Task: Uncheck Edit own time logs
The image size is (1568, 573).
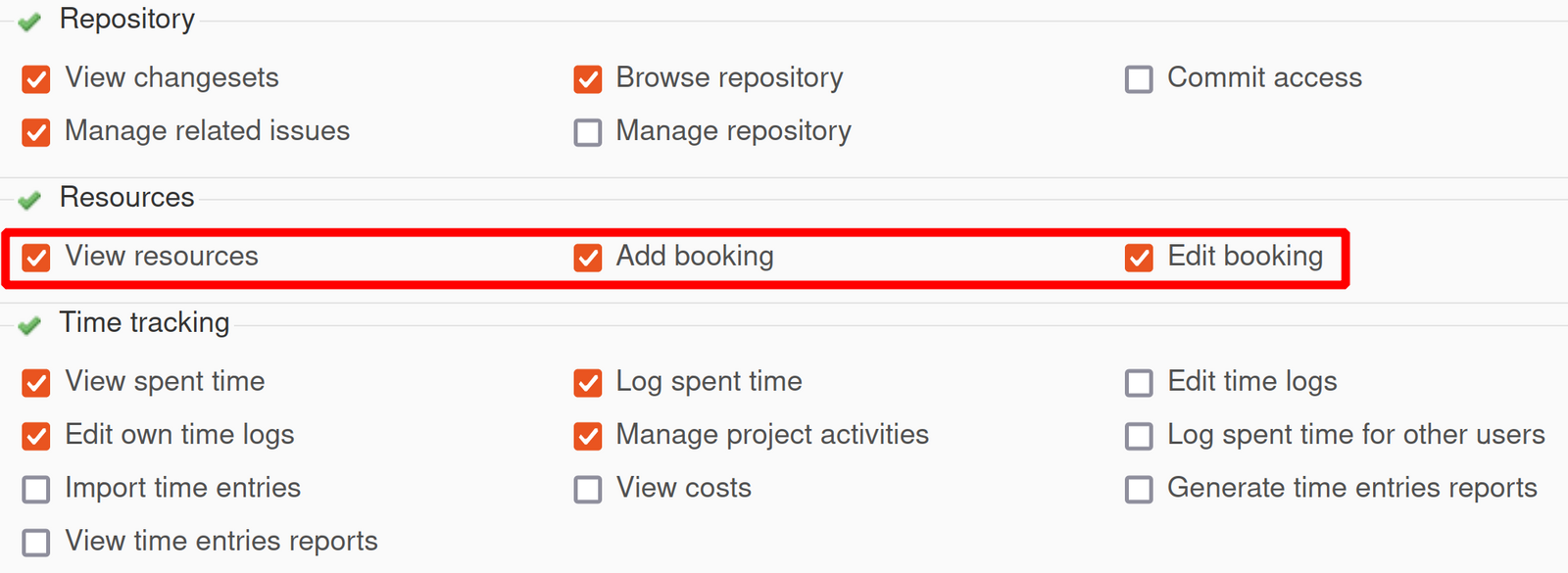Action: [35, 436]
